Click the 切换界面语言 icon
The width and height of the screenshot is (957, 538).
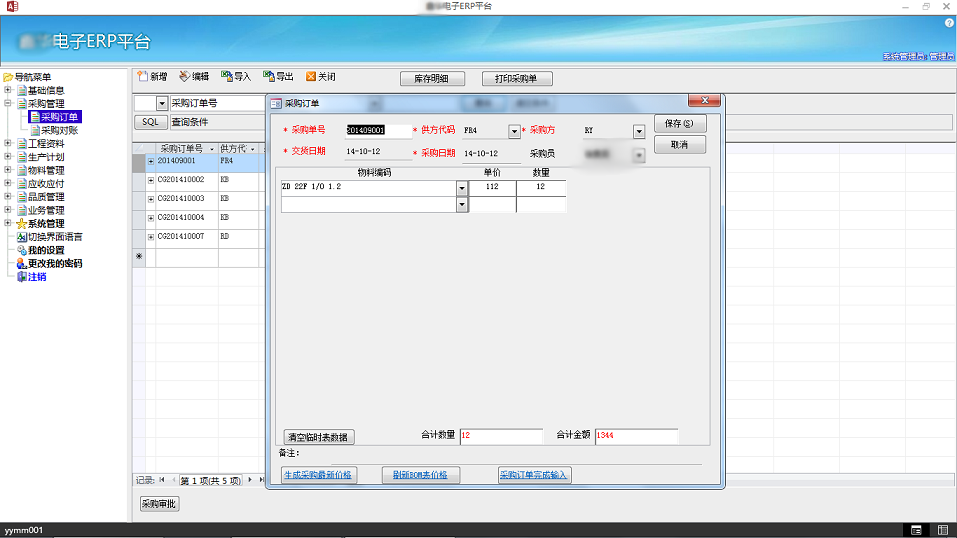tap(22, 237)
